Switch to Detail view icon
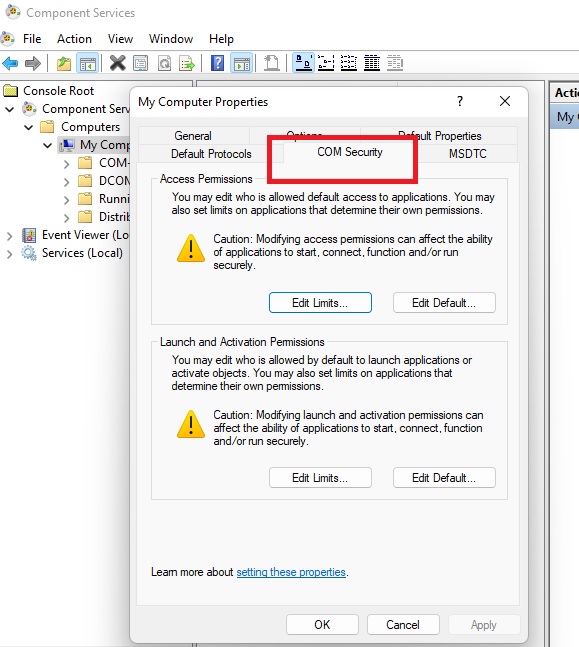This screenshot has width=579, height=647. 372,63
